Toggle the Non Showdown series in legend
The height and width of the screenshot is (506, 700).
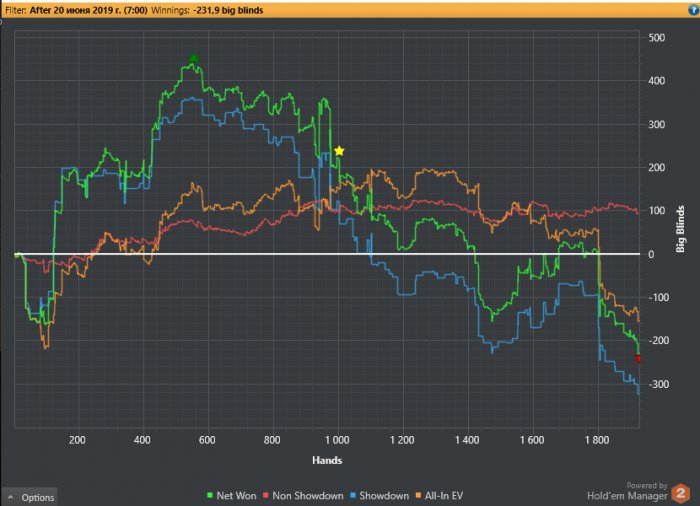tap(304, 495)
